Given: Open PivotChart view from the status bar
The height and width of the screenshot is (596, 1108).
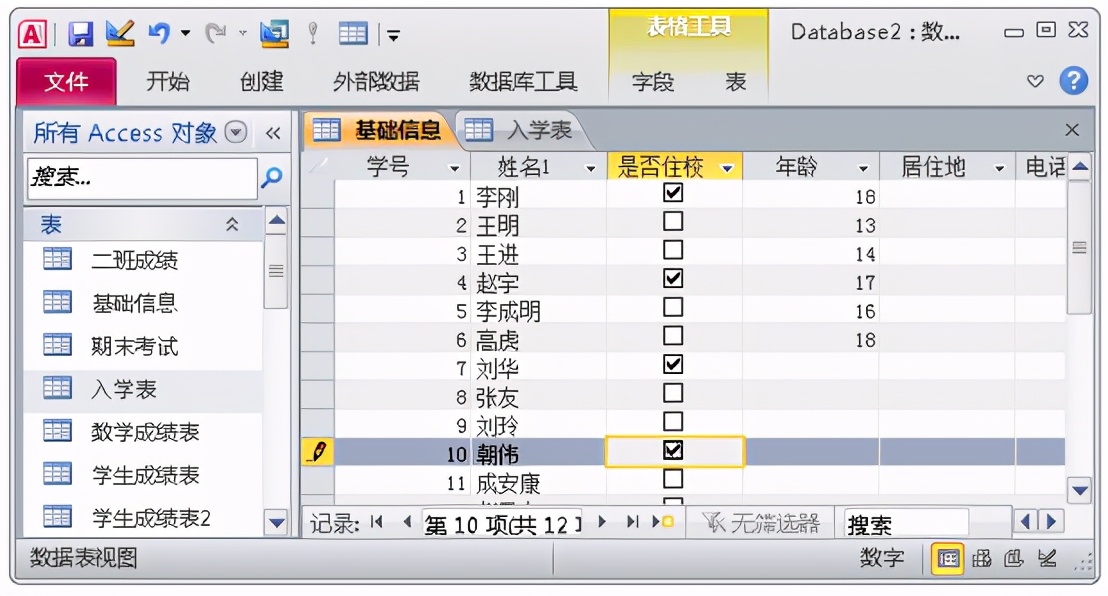Looking at the screenshot, I should (1013, 558).
